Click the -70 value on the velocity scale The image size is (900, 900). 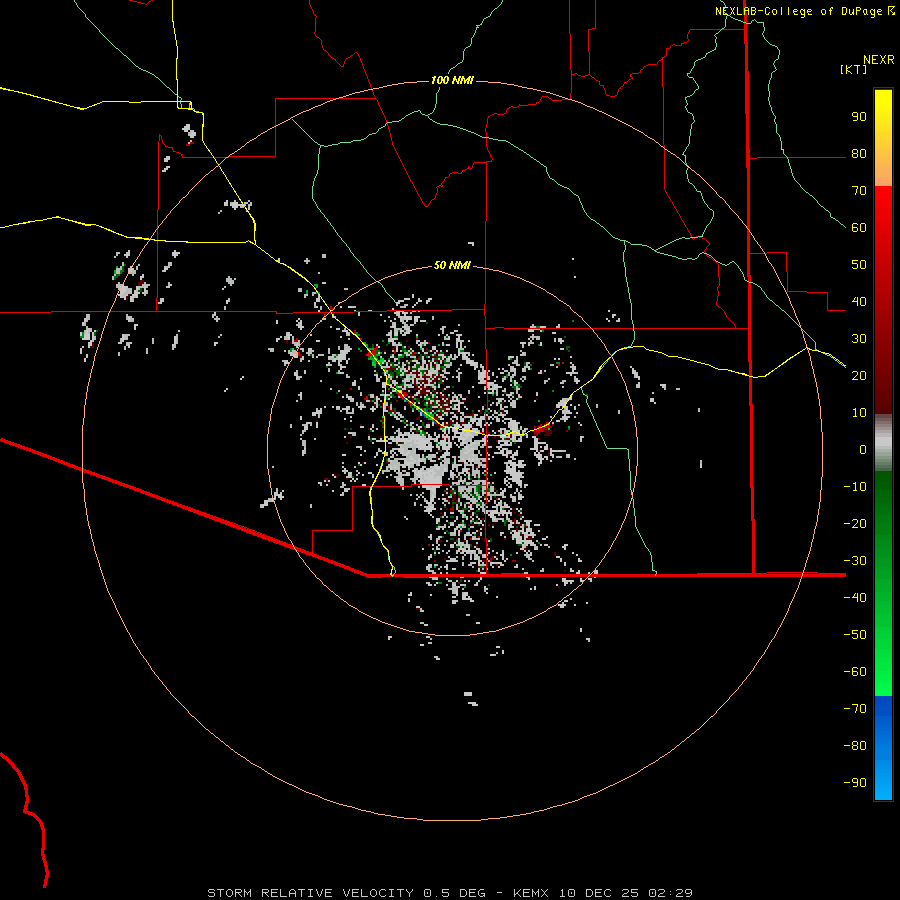(855, 708)
